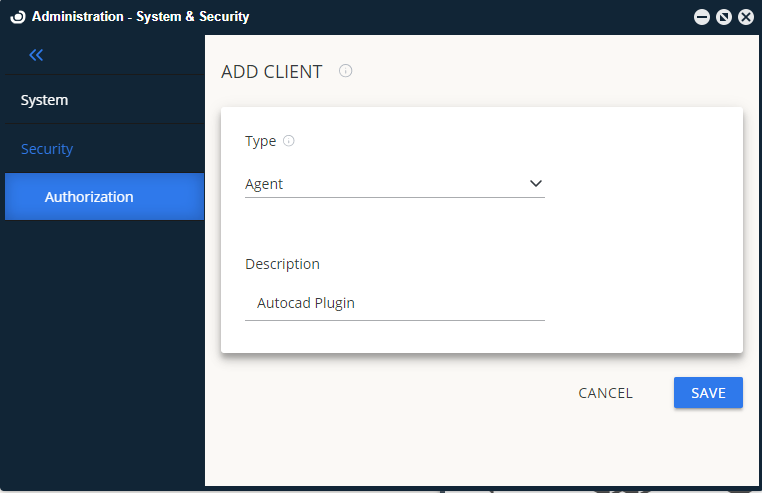Focus the Description field containing Autocad Plugin
762x493 pixels.
click(394, 303)
